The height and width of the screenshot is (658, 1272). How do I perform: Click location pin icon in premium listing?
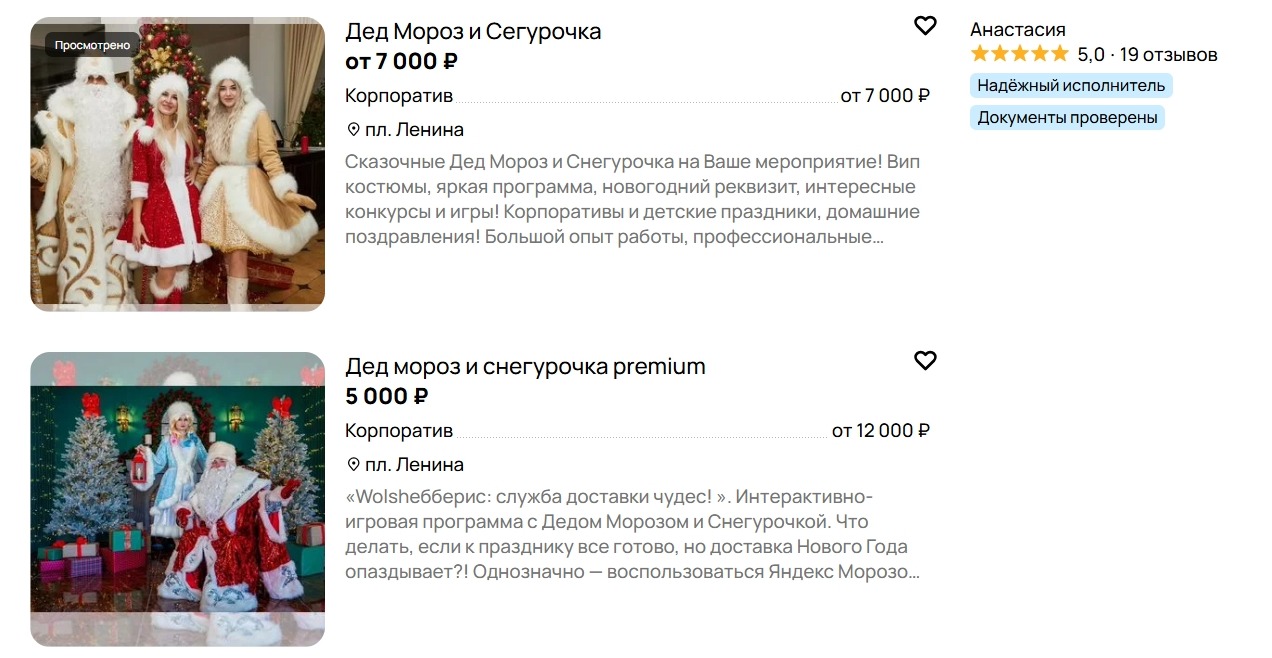tap(353, 465)
